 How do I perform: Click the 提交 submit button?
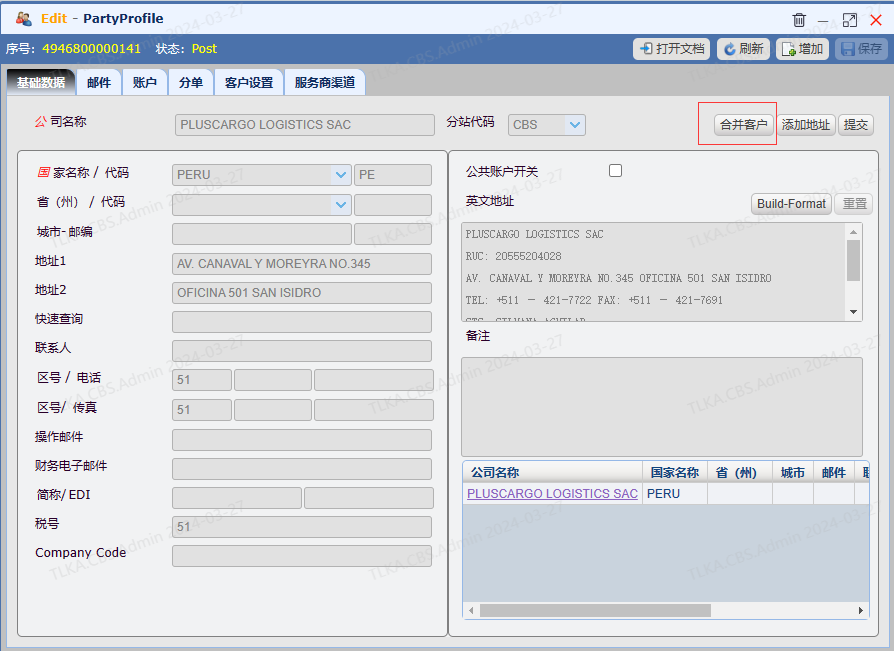coord(856,125)
